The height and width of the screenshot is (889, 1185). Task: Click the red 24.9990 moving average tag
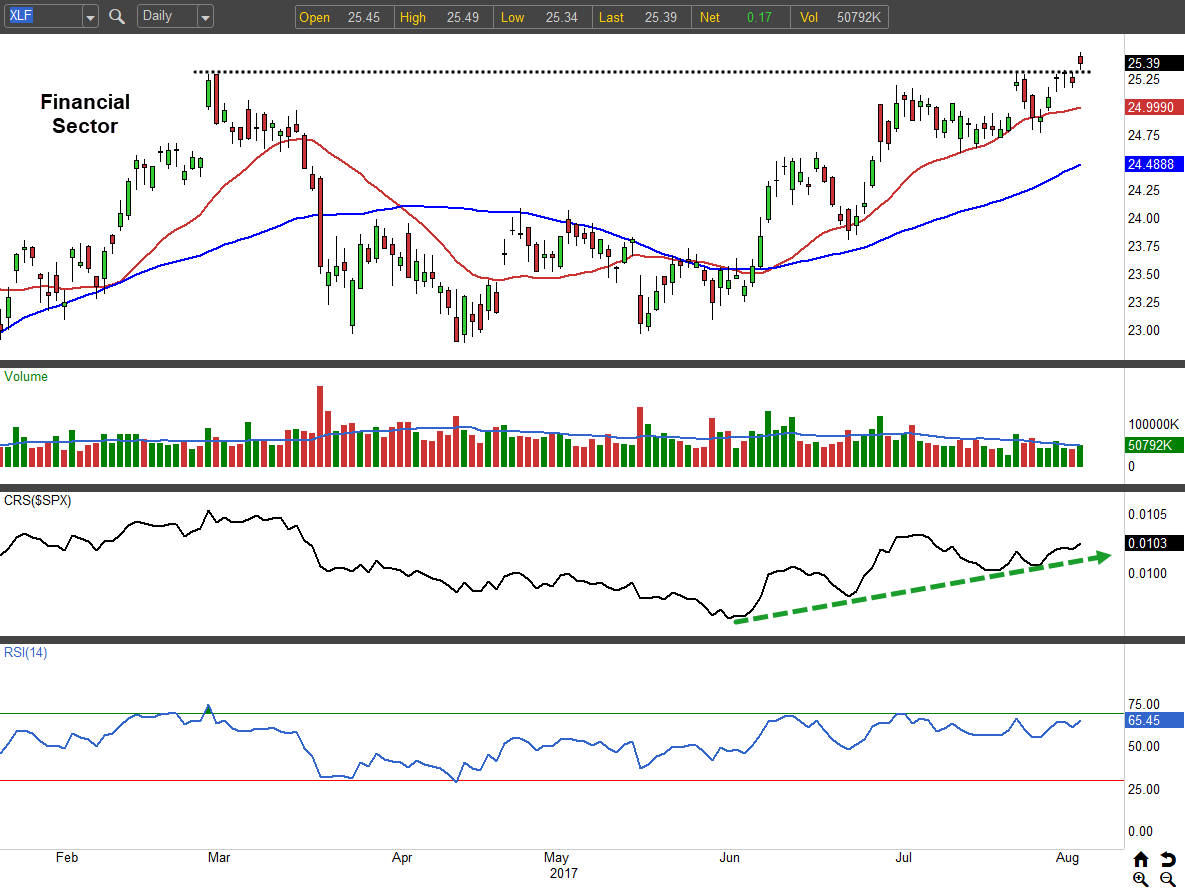(1154, 107)
